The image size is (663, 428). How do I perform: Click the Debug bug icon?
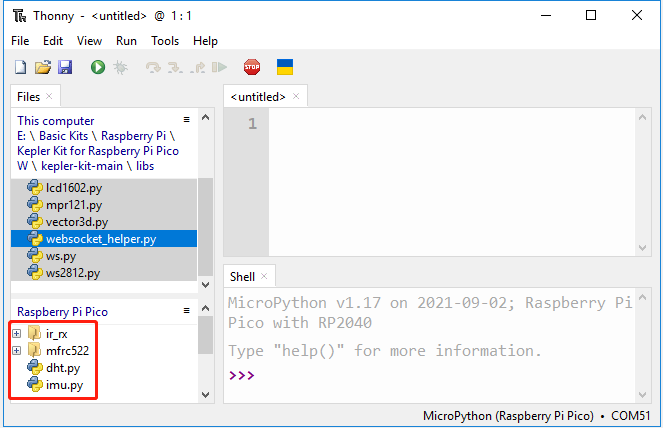point(121,67)
